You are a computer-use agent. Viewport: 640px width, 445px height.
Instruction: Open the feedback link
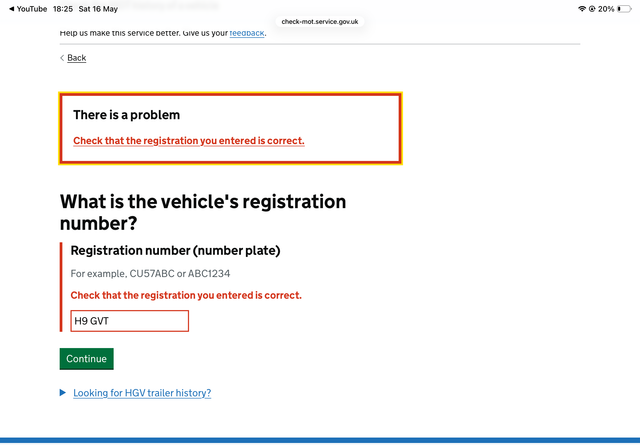[x=247, y=33]
